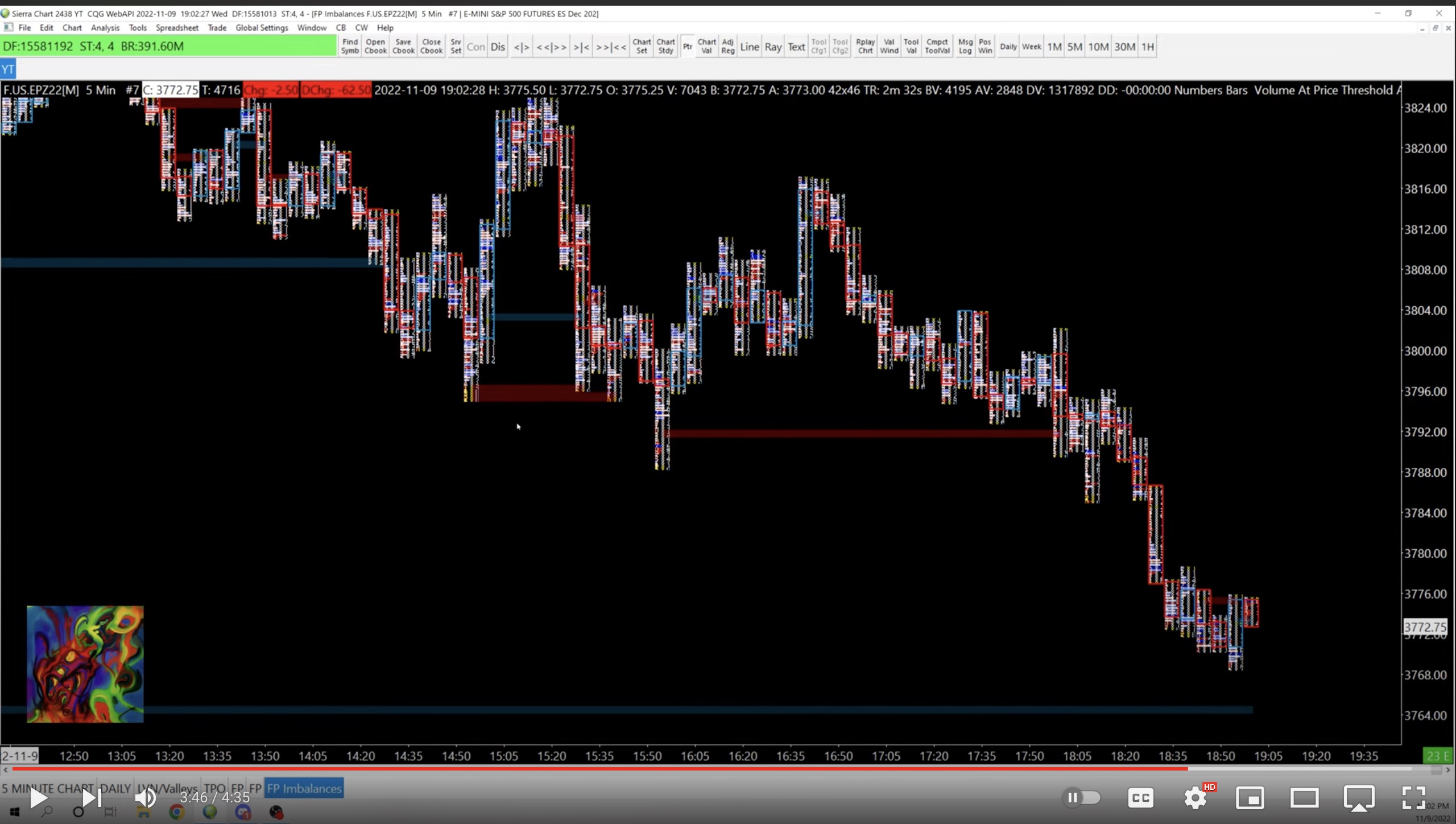Image resolution: width=1456 pixels, height=824 pixels.
Task: Select the Line drawing tool
Action: pyautogui.click(x=749, y=47)
